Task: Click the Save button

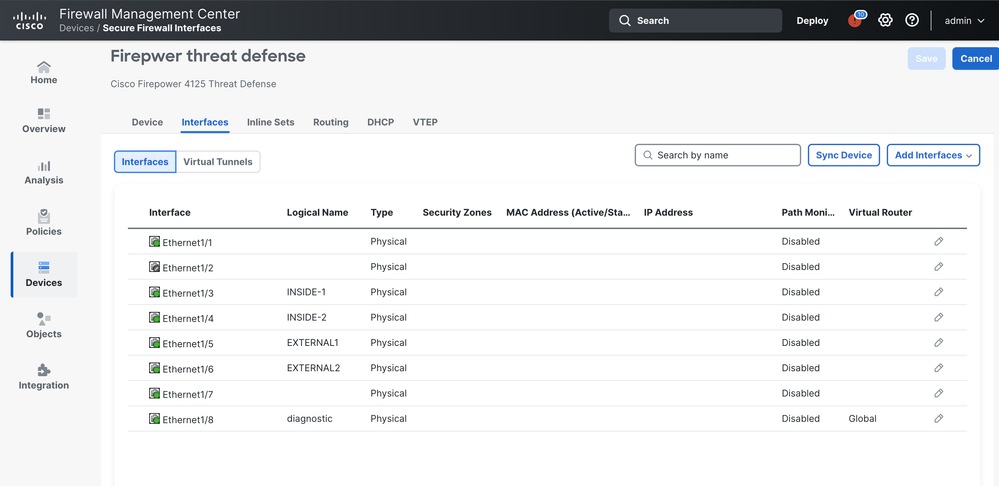Action: point(926,59)
